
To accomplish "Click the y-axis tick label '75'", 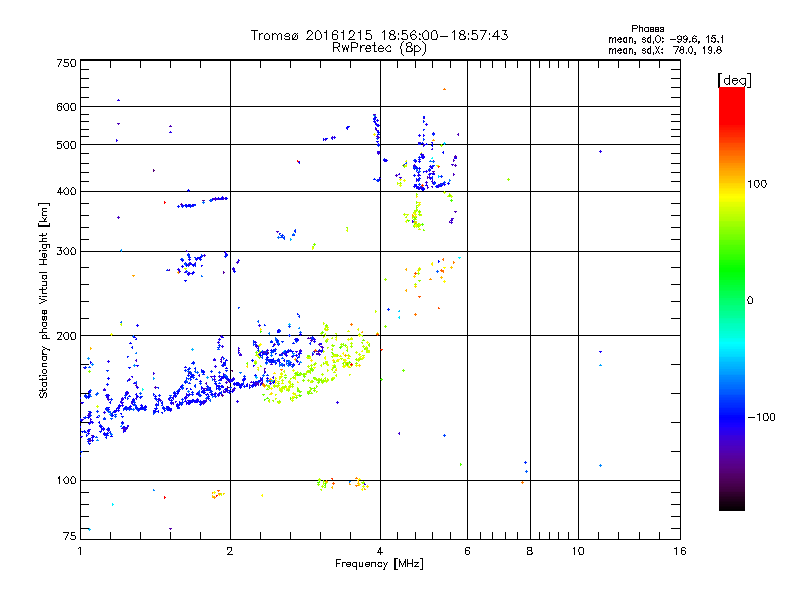I will pos(70,536).
